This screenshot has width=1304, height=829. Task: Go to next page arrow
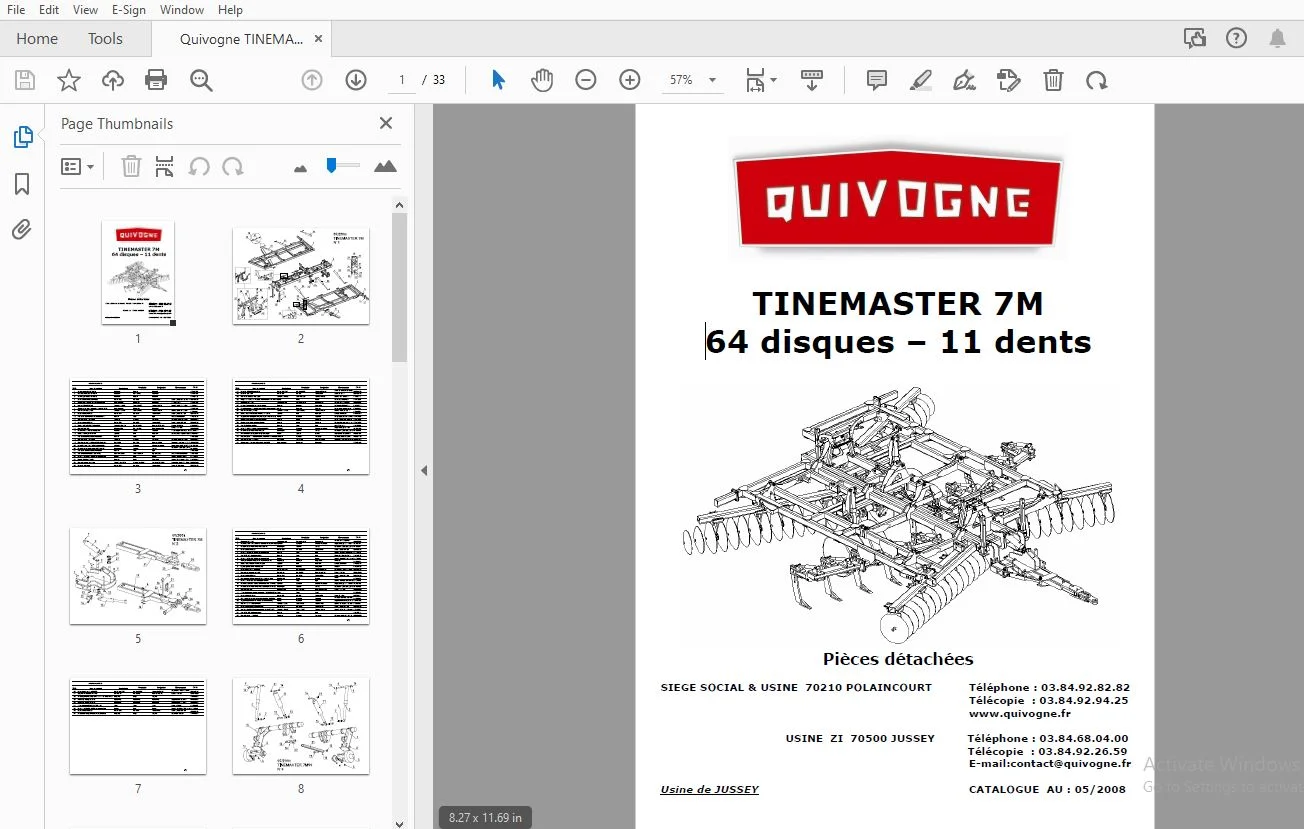coord(356,80)
